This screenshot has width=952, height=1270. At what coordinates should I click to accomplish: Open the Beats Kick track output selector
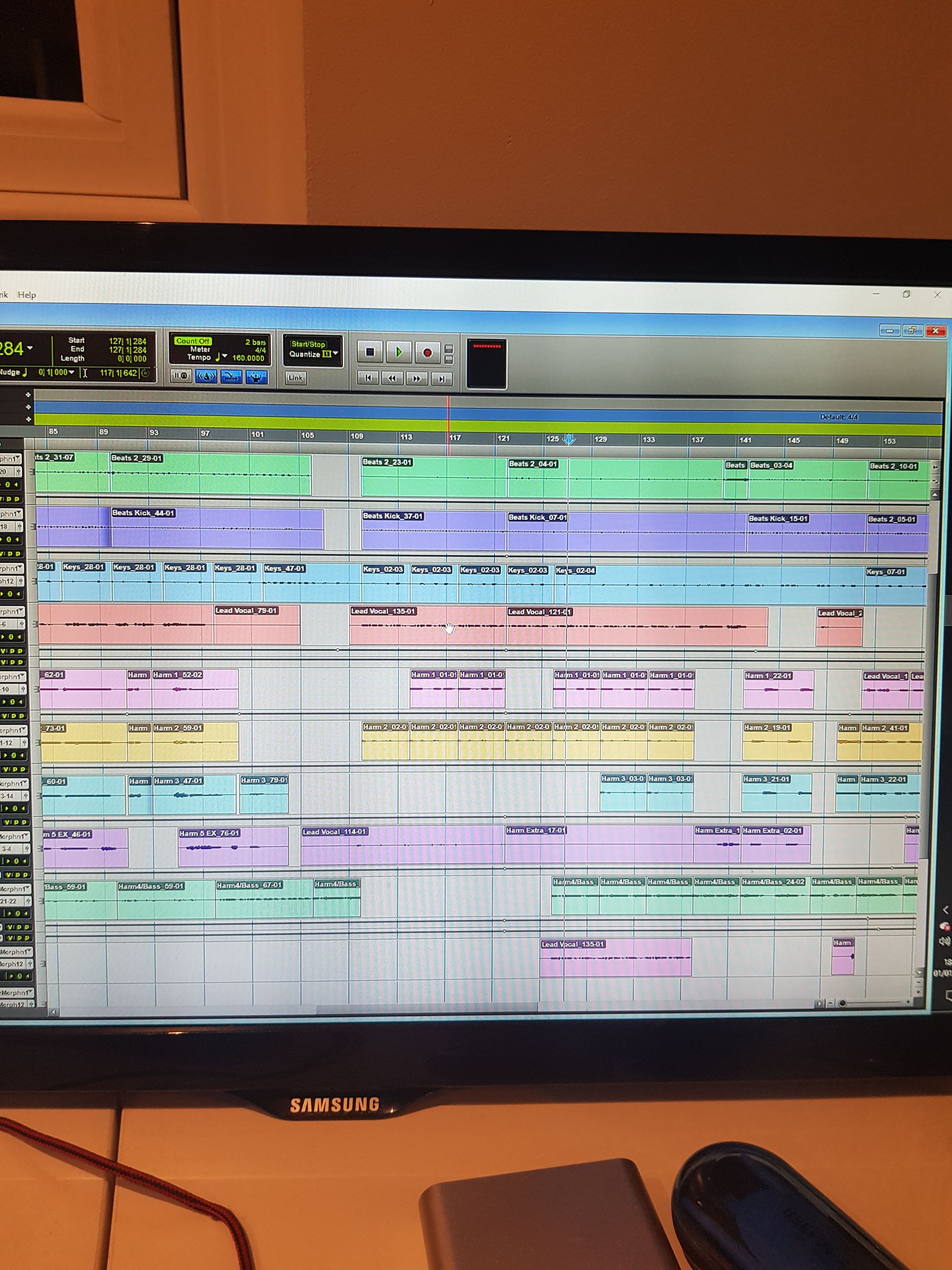(x=11, y=514)
